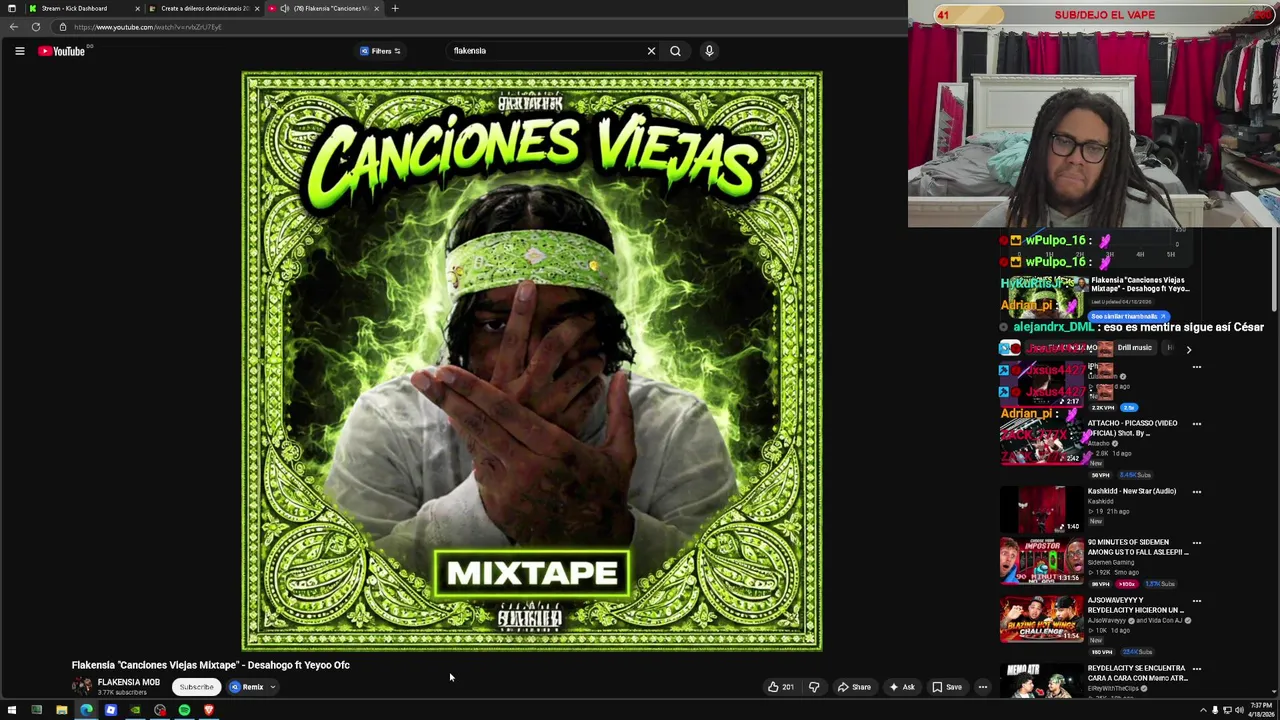Open Windows Start menu

(x=12, y=710)
